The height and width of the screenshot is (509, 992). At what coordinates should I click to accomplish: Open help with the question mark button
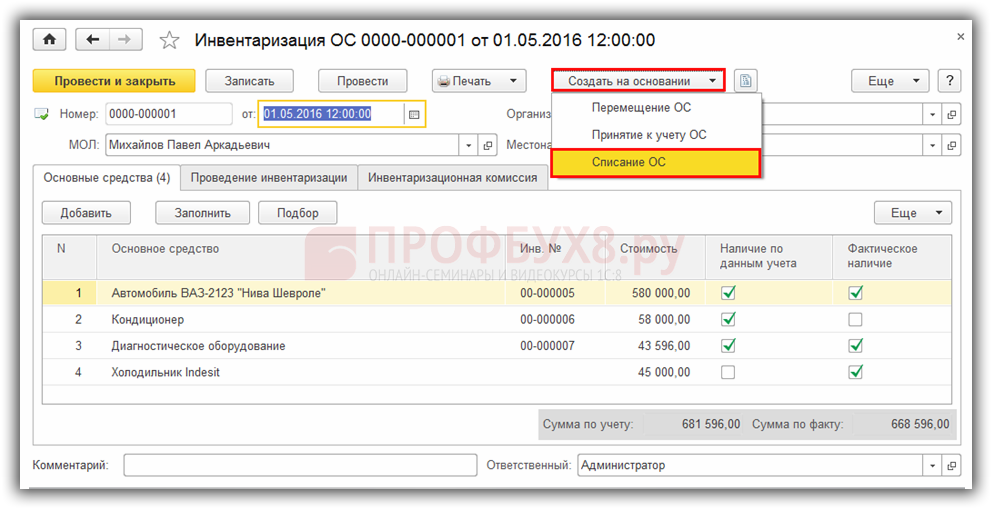coord(949,81)
